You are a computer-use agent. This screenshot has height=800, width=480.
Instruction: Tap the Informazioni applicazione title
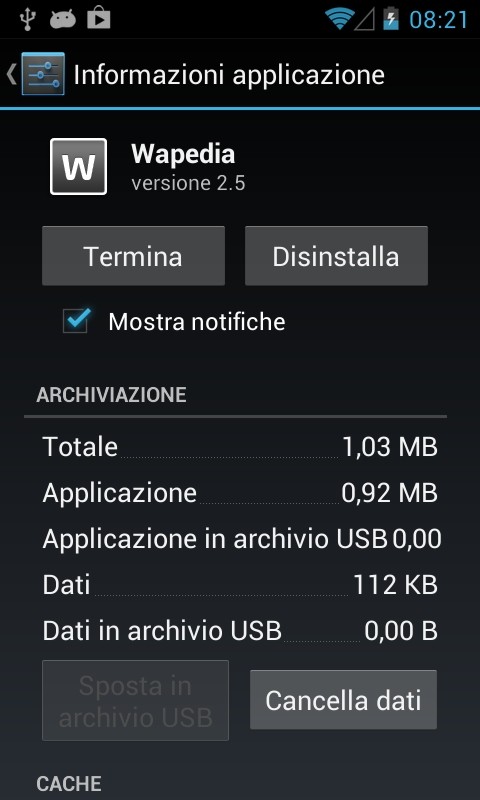tap(229, 74)
